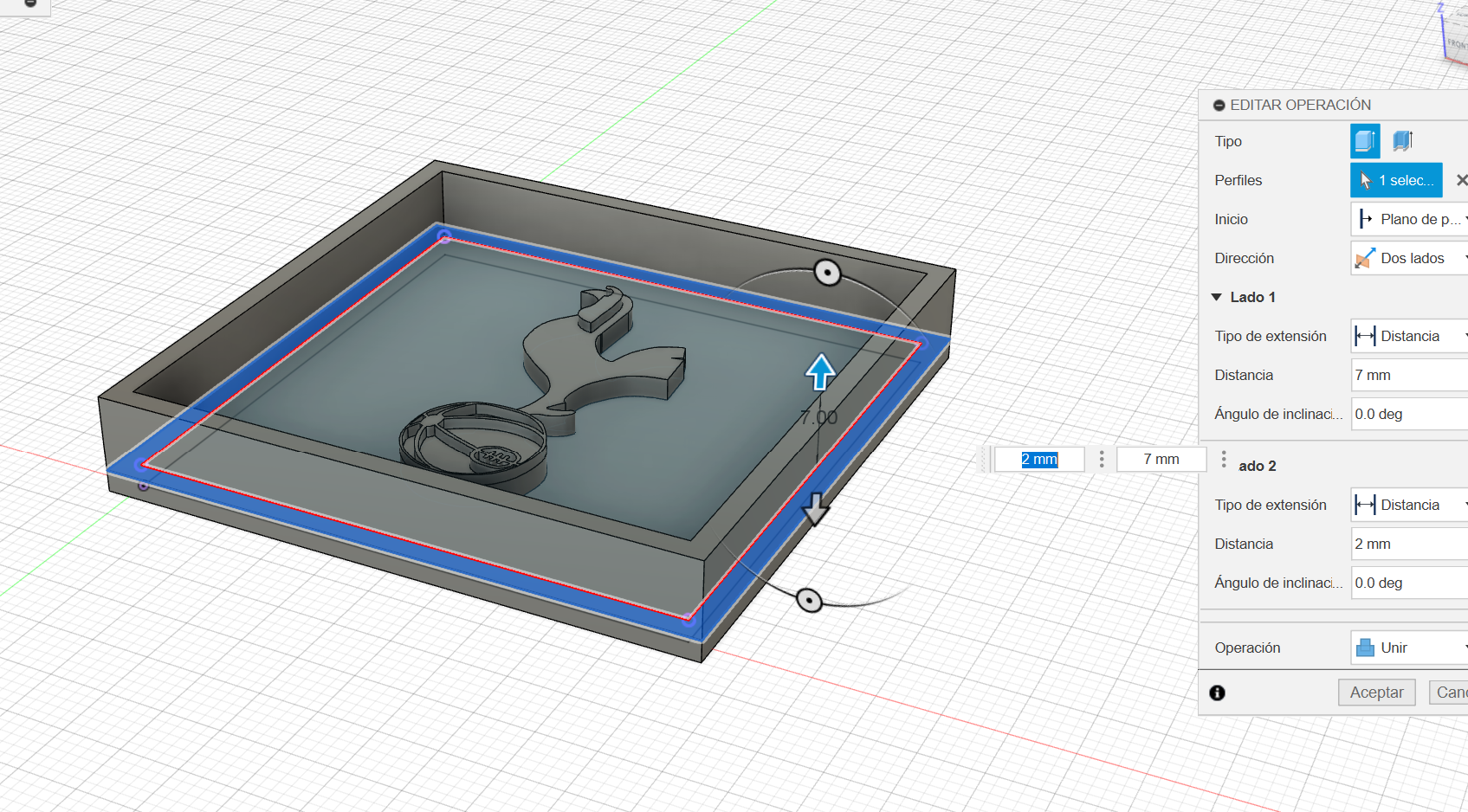This screenshot has width=1468, height=812.
Task: Confirm the extrusion with Aceptar
Action: 1376,693
